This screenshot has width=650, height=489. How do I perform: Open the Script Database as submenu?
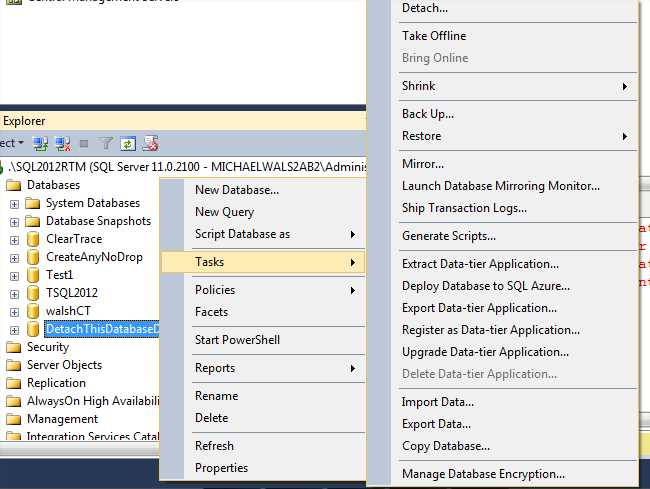(x=263, y=234)
